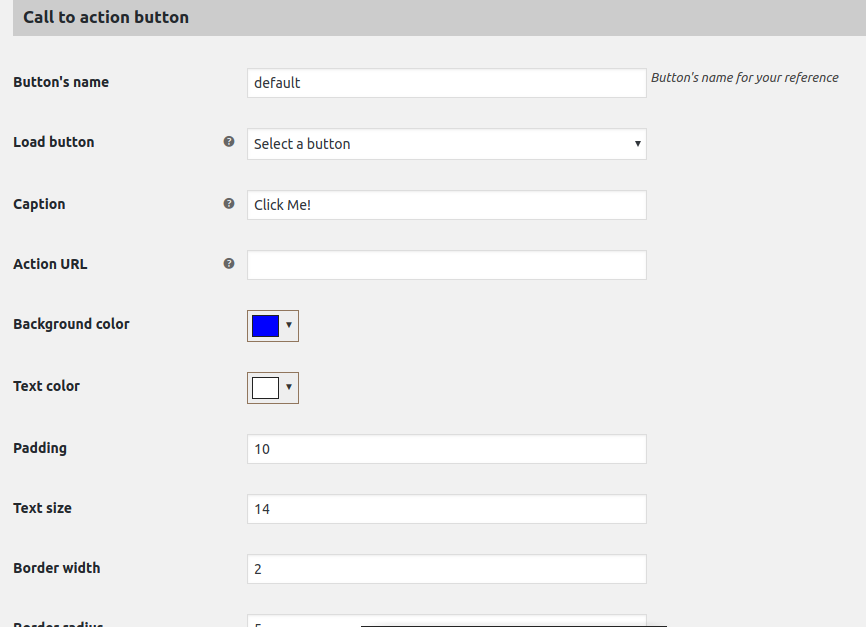Click into the Text size field
This screenshot has width=866, height=627.
(x=446, y=509)
